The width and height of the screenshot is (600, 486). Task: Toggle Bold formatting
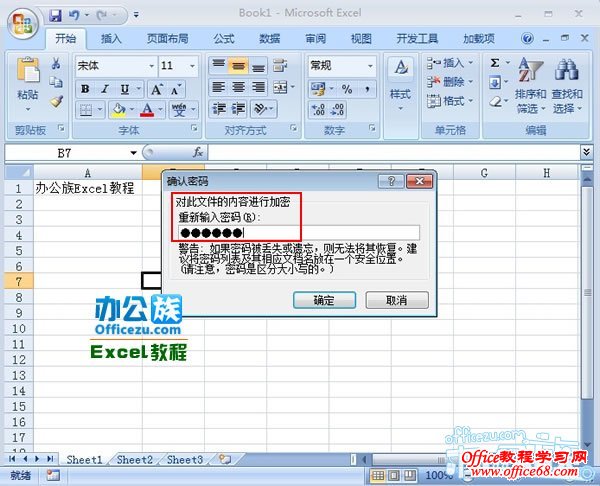pyautogui.click(x=85, y=89)
